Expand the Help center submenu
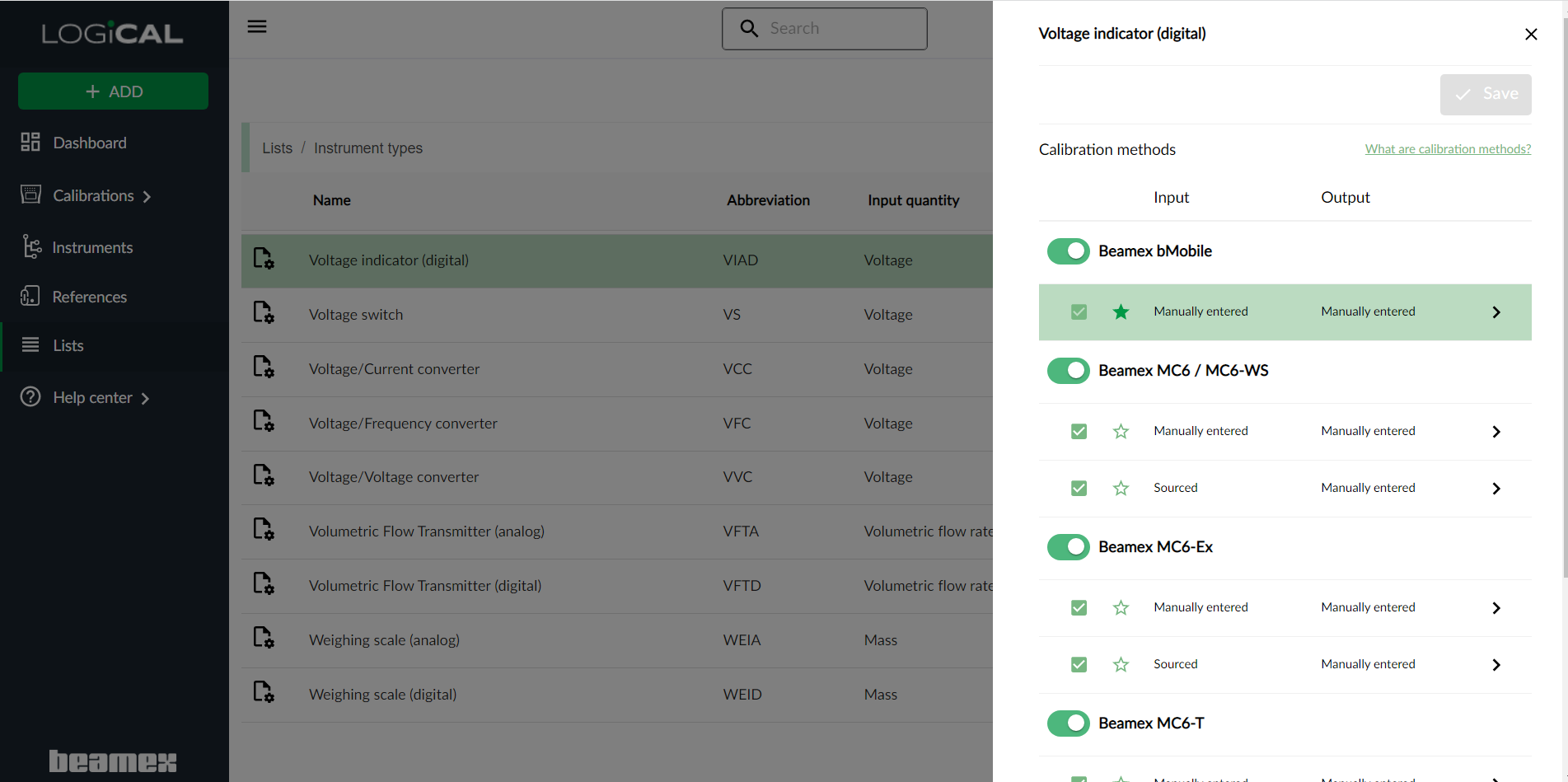The image size is (1568, 782). tap(145, 399)
